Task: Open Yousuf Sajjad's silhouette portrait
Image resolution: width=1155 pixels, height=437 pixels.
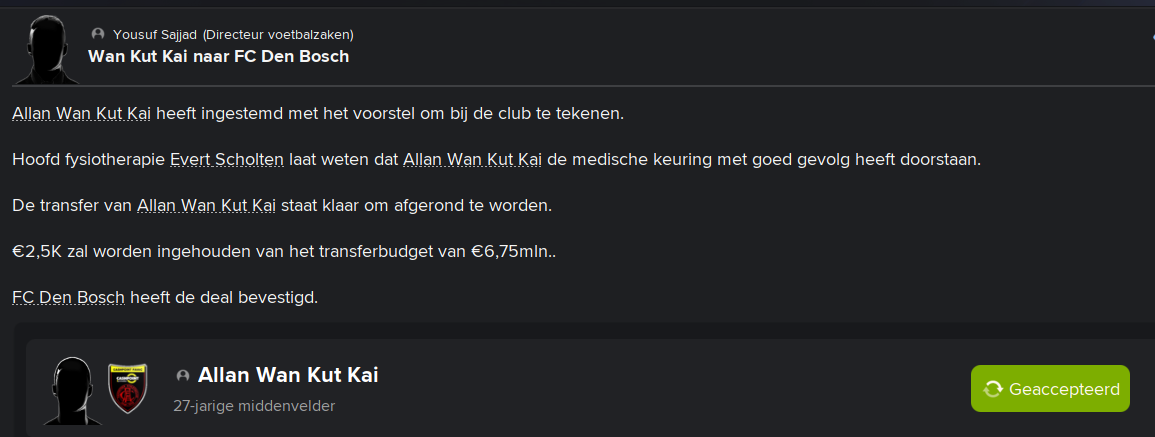Action: [x=47, y=49]
